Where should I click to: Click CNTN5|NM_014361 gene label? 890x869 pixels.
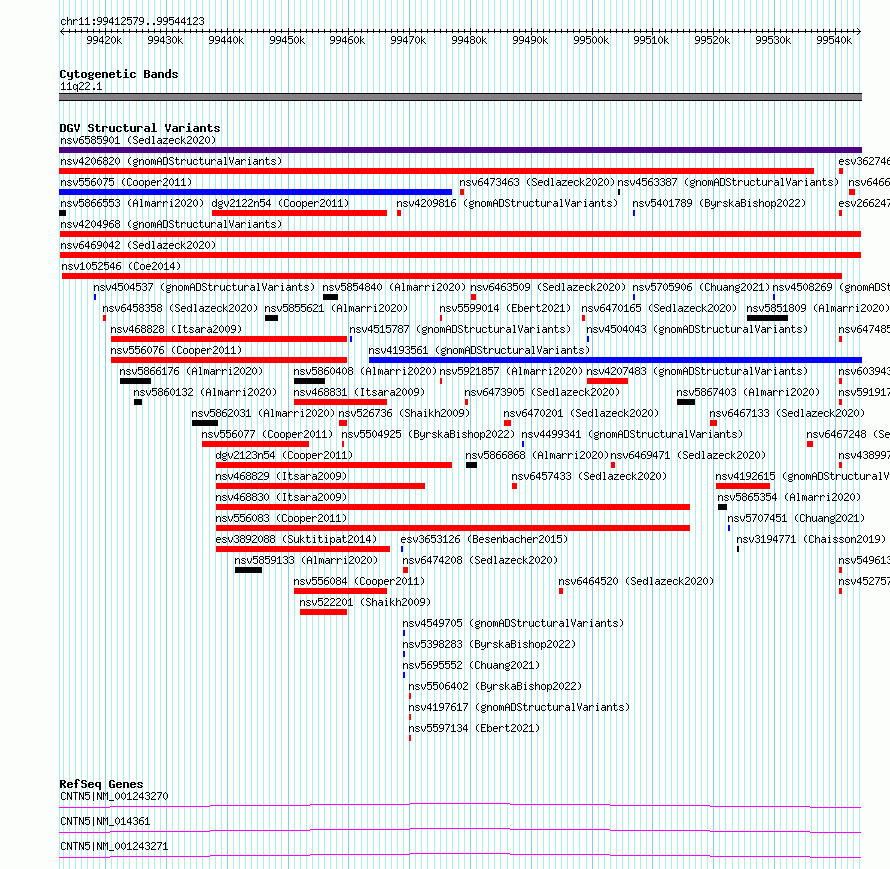click(105, 821)
